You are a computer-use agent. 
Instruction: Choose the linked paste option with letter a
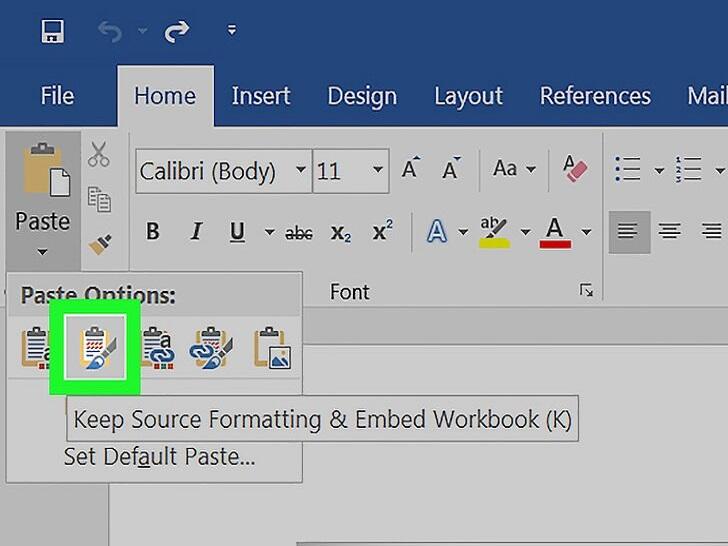[158, 348]
